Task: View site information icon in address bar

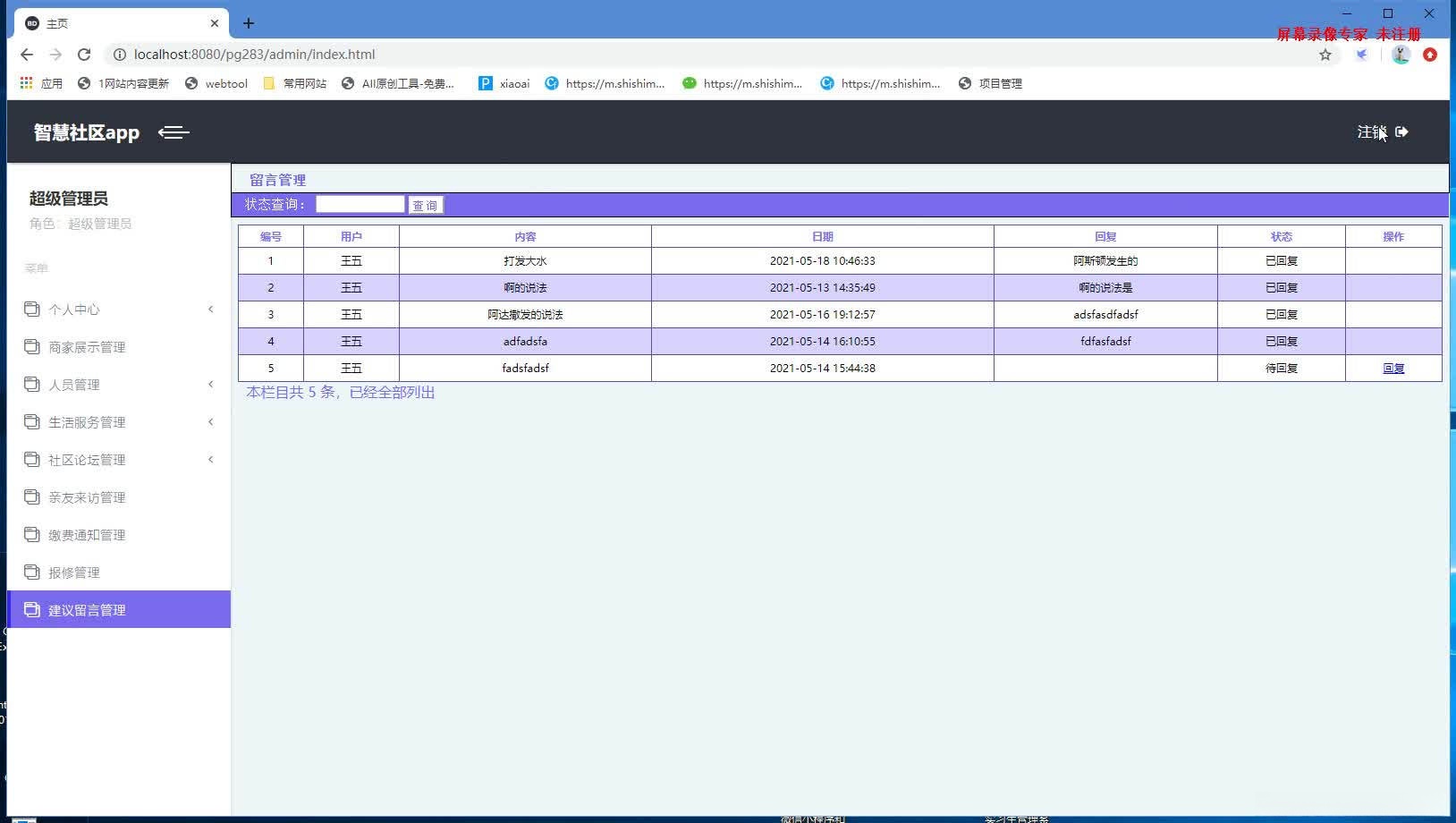Action: coord(119,55)
